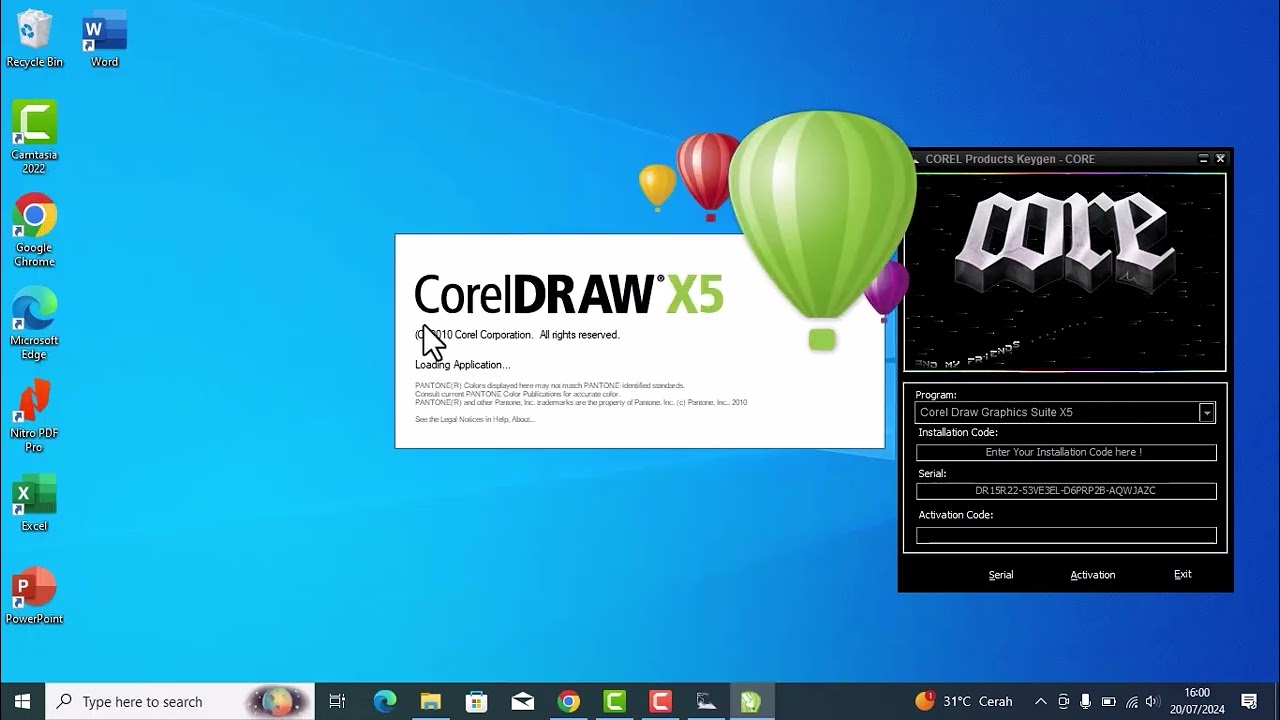Click the CORE logo banner in keygen
The width and height of the screenshot is (1280, 720).
coord(1065,272)
